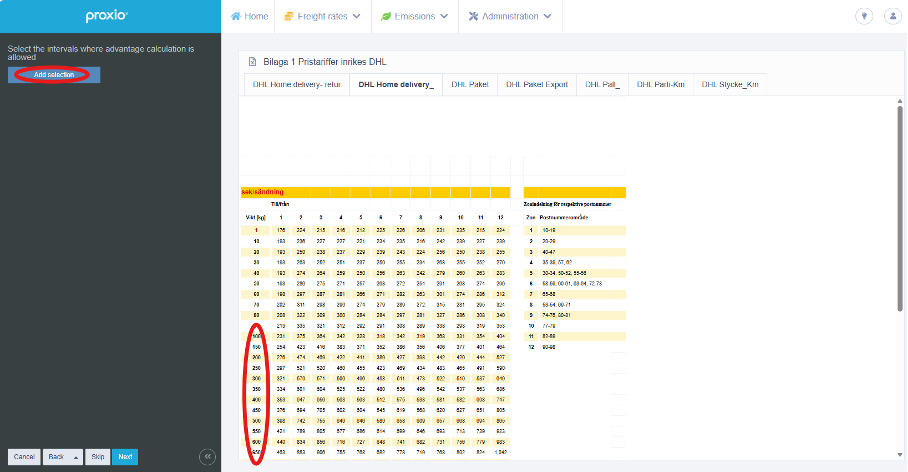Click the Emissions leaf icon
This screenshot has height=472, width=908.
[x=386, y=16]
